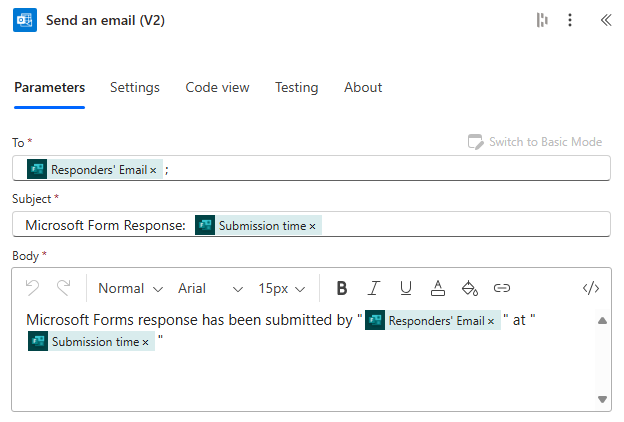
Task: Open the highlight fill color tool
Action: pyautogui.click(x=469, y=289)
